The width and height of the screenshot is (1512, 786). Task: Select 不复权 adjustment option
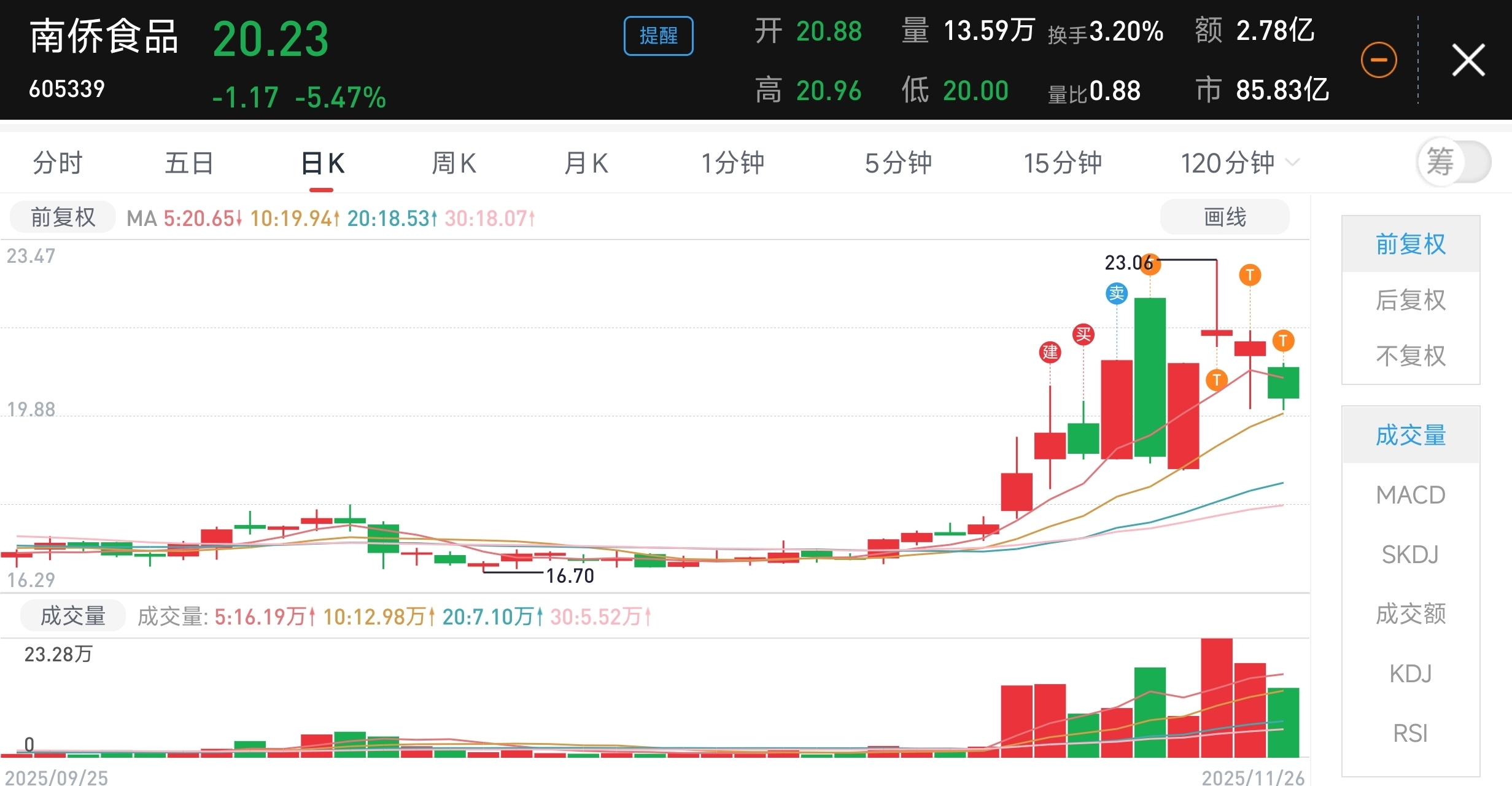pyautogui.click(x=1410, y=356)
